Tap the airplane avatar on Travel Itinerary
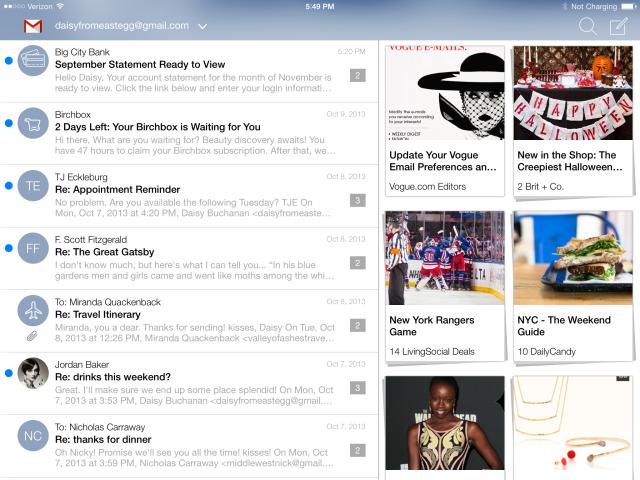This screenshot has height=480, width=640. (x=33, y=311)
